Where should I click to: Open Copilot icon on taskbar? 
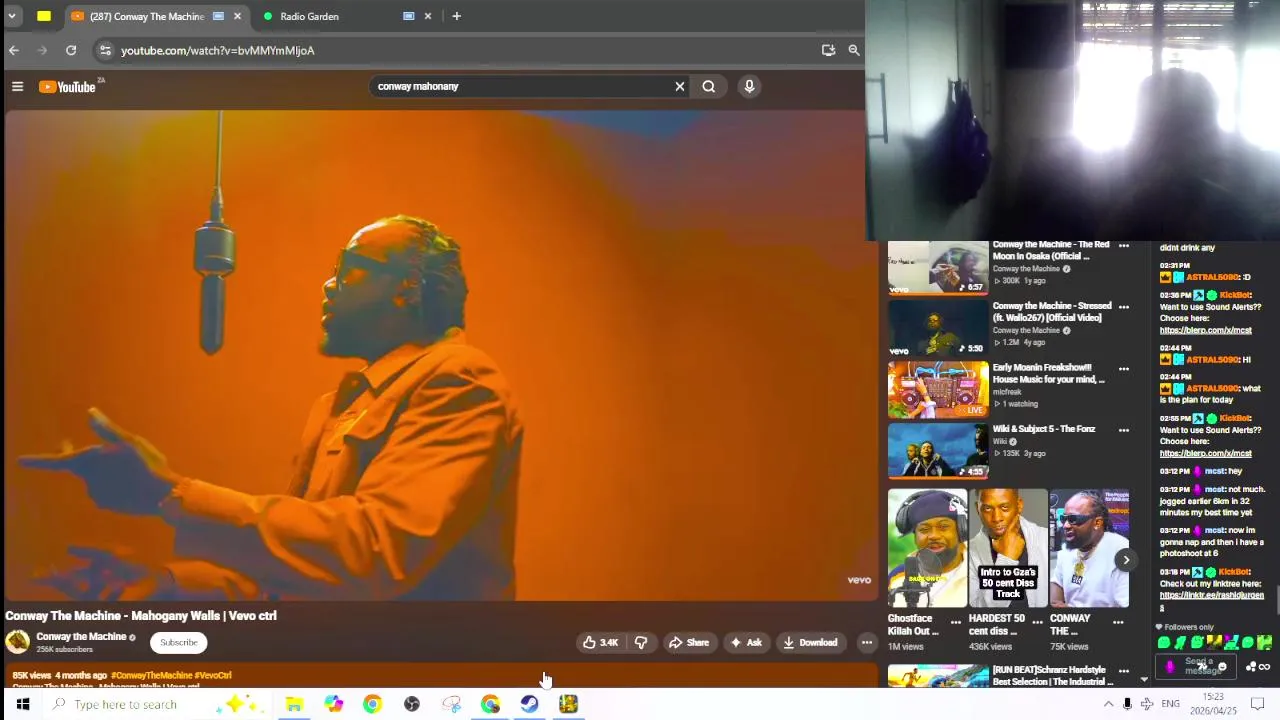pos(333,704)
